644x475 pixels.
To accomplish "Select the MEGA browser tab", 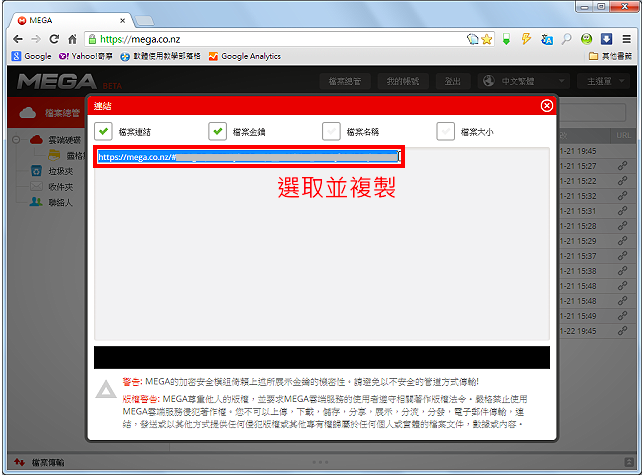I will [70, 20].
